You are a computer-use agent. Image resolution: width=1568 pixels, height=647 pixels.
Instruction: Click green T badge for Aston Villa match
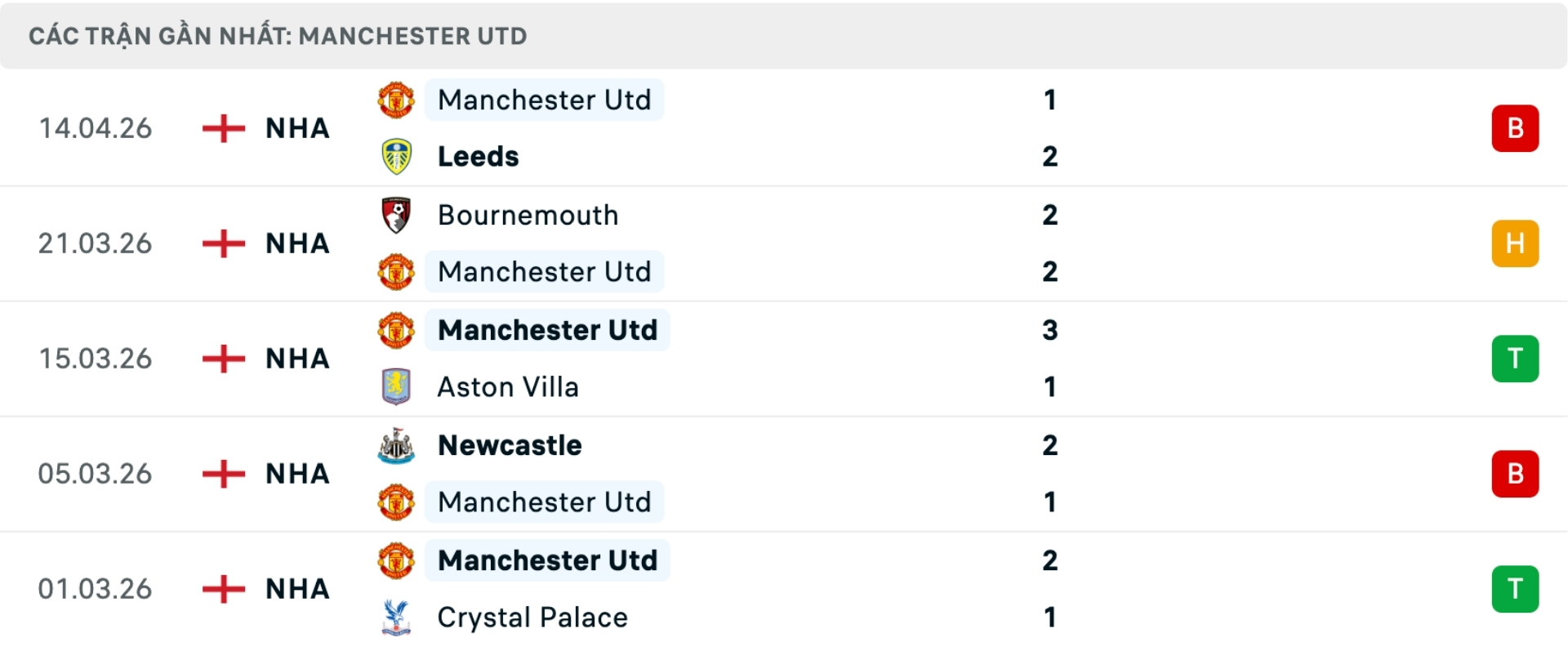coord(1515,359)
